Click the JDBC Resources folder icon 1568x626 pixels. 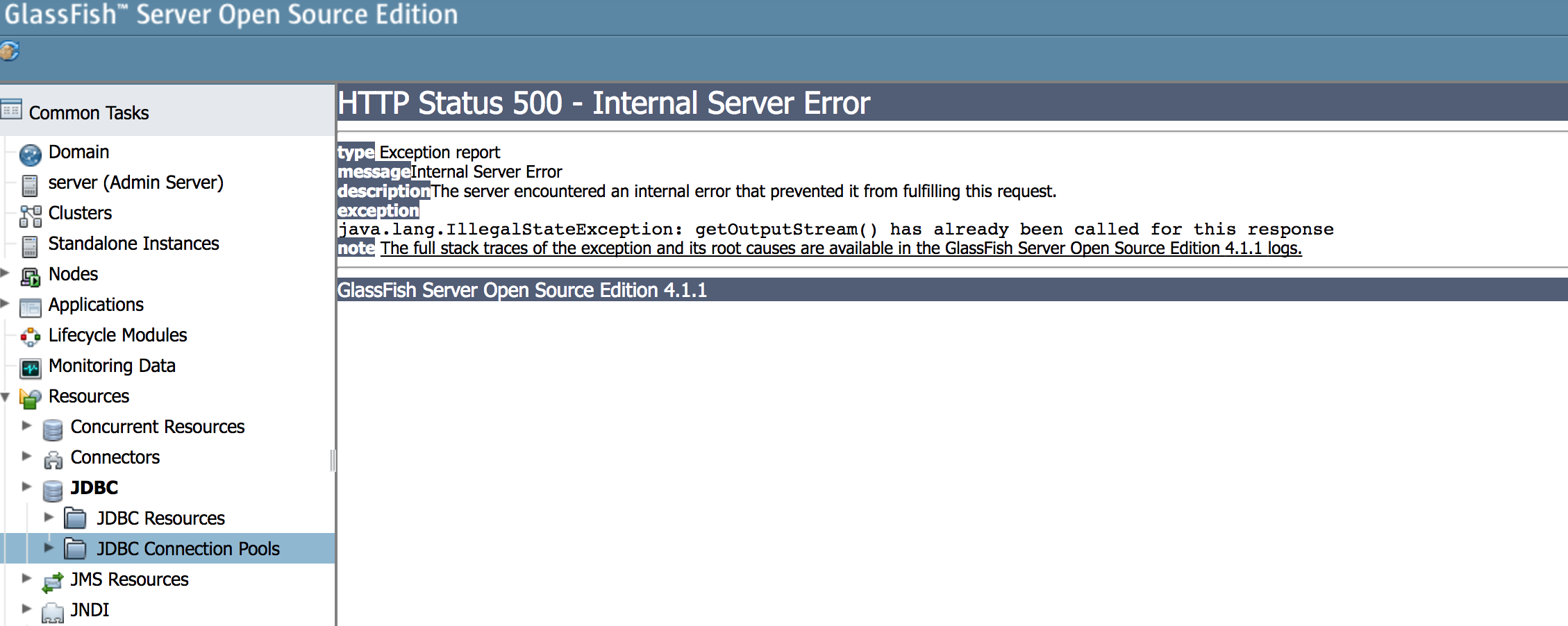pos(75,518)
